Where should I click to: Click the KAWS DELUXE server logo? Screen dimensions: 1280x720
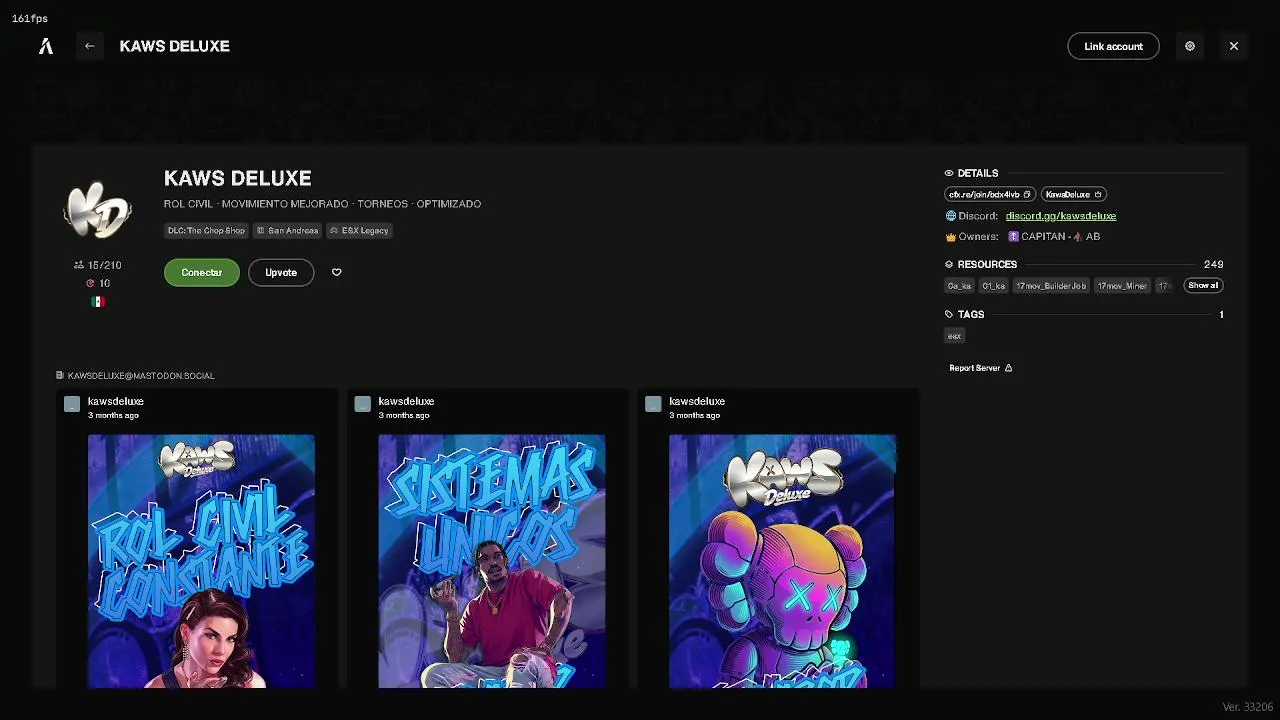(x=97, y=210)
